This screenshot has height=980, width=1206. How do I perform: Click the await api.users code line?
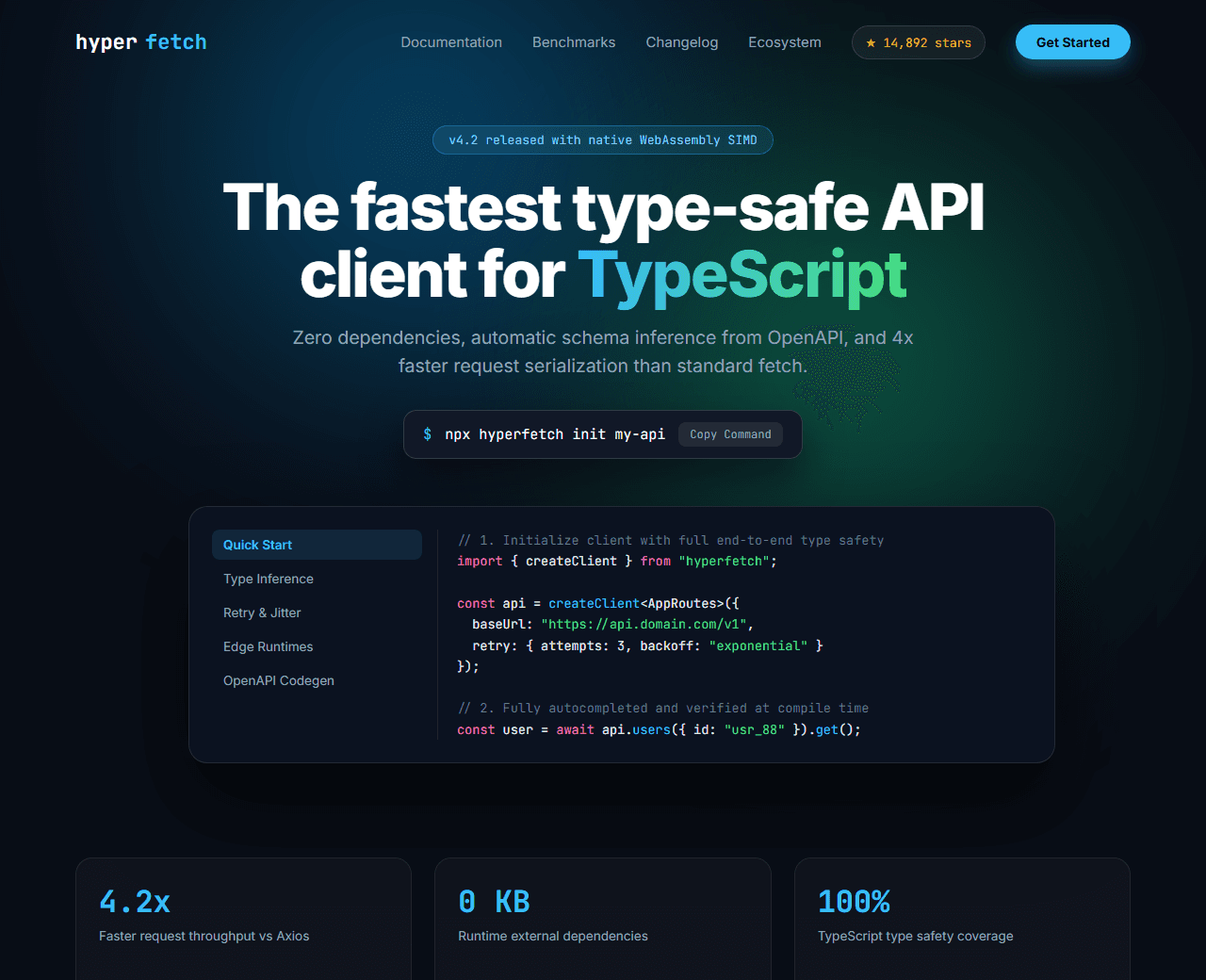tap(659, 729)
